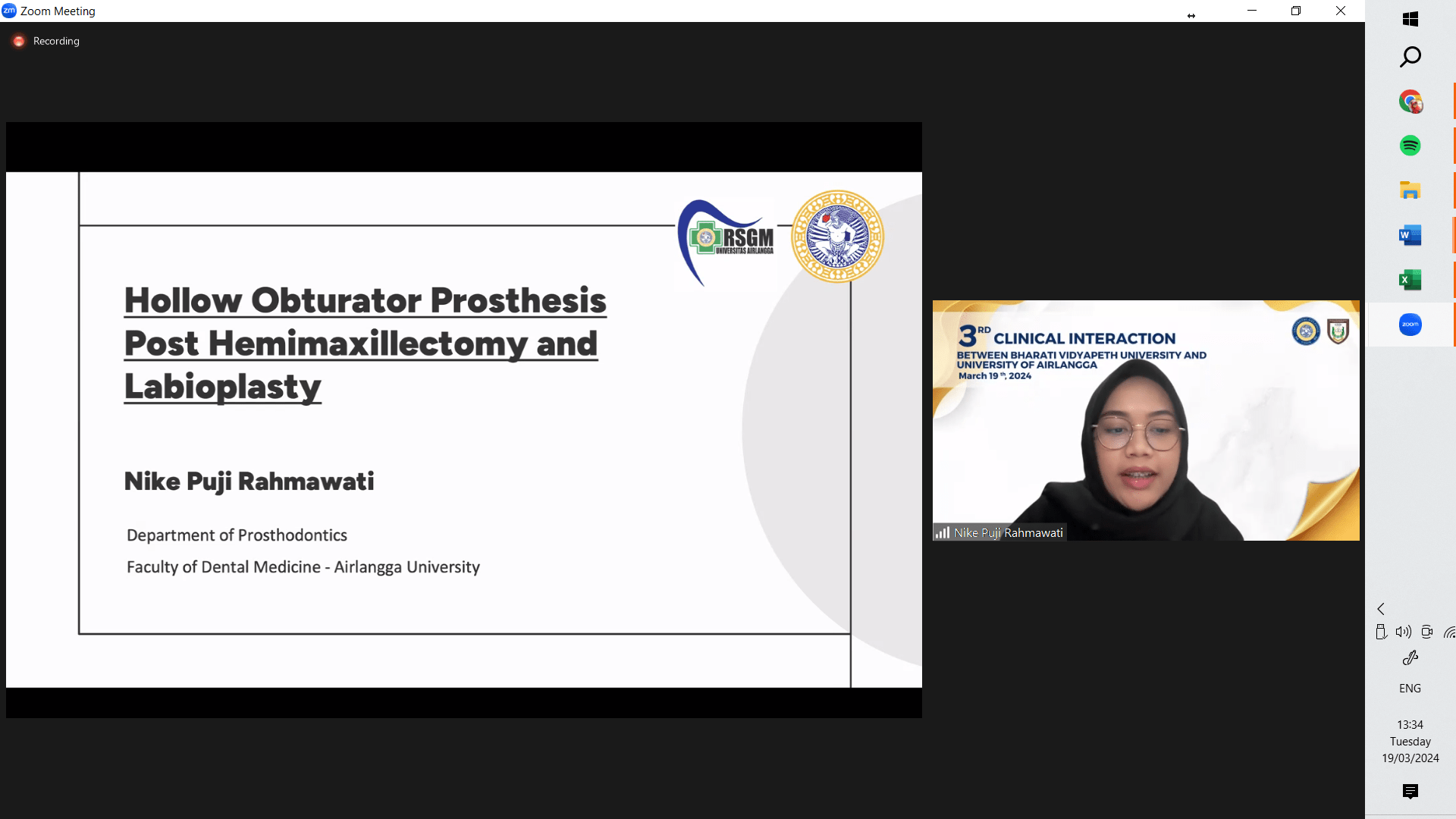Click the slide title Hollow Obturator Prosthesis

coord(366,344)
